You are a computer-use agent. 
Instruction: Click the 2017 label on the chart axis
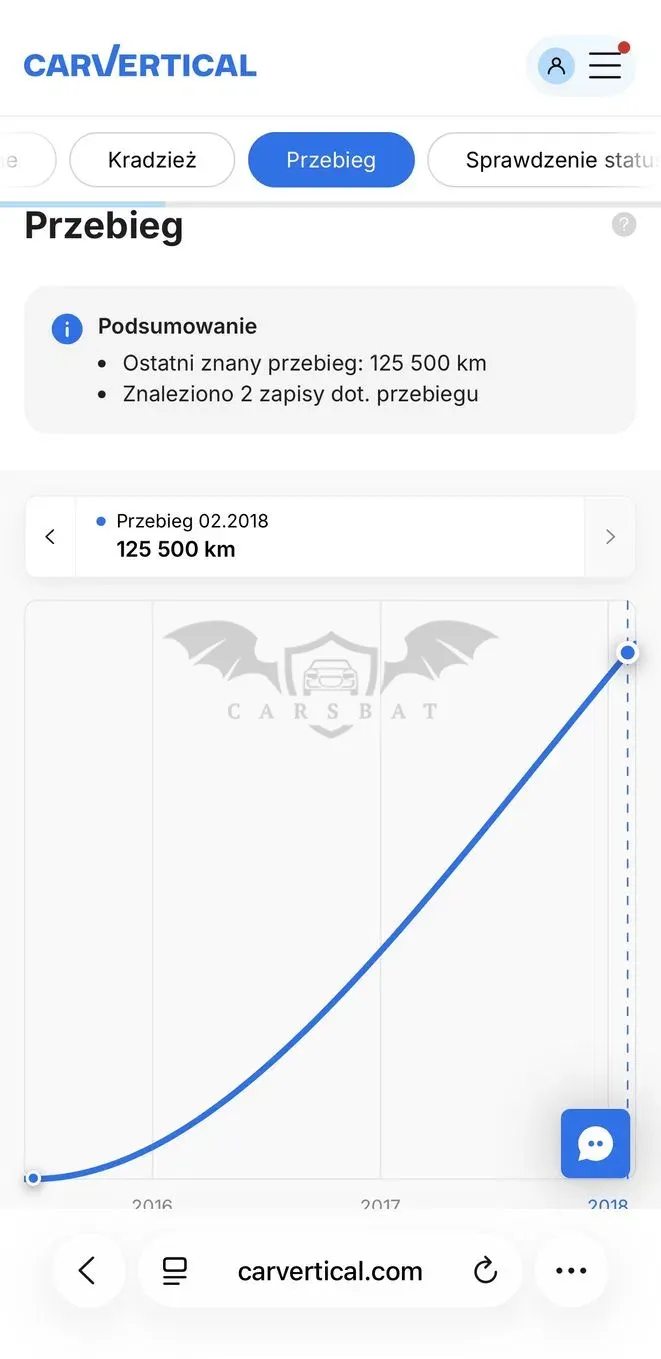380,1204
